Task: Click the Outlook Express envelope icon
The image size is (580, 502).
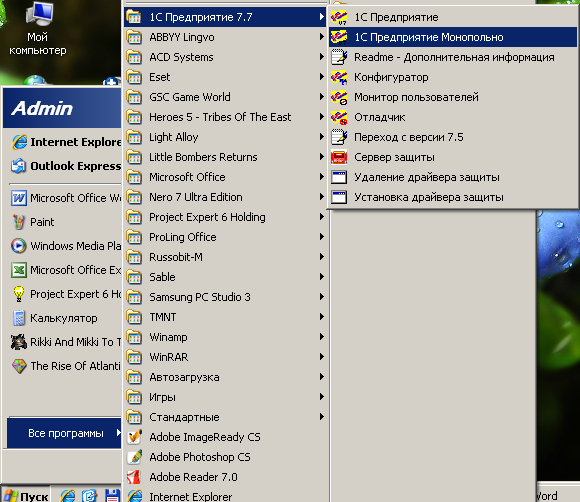Action: [x=18, y=166]
